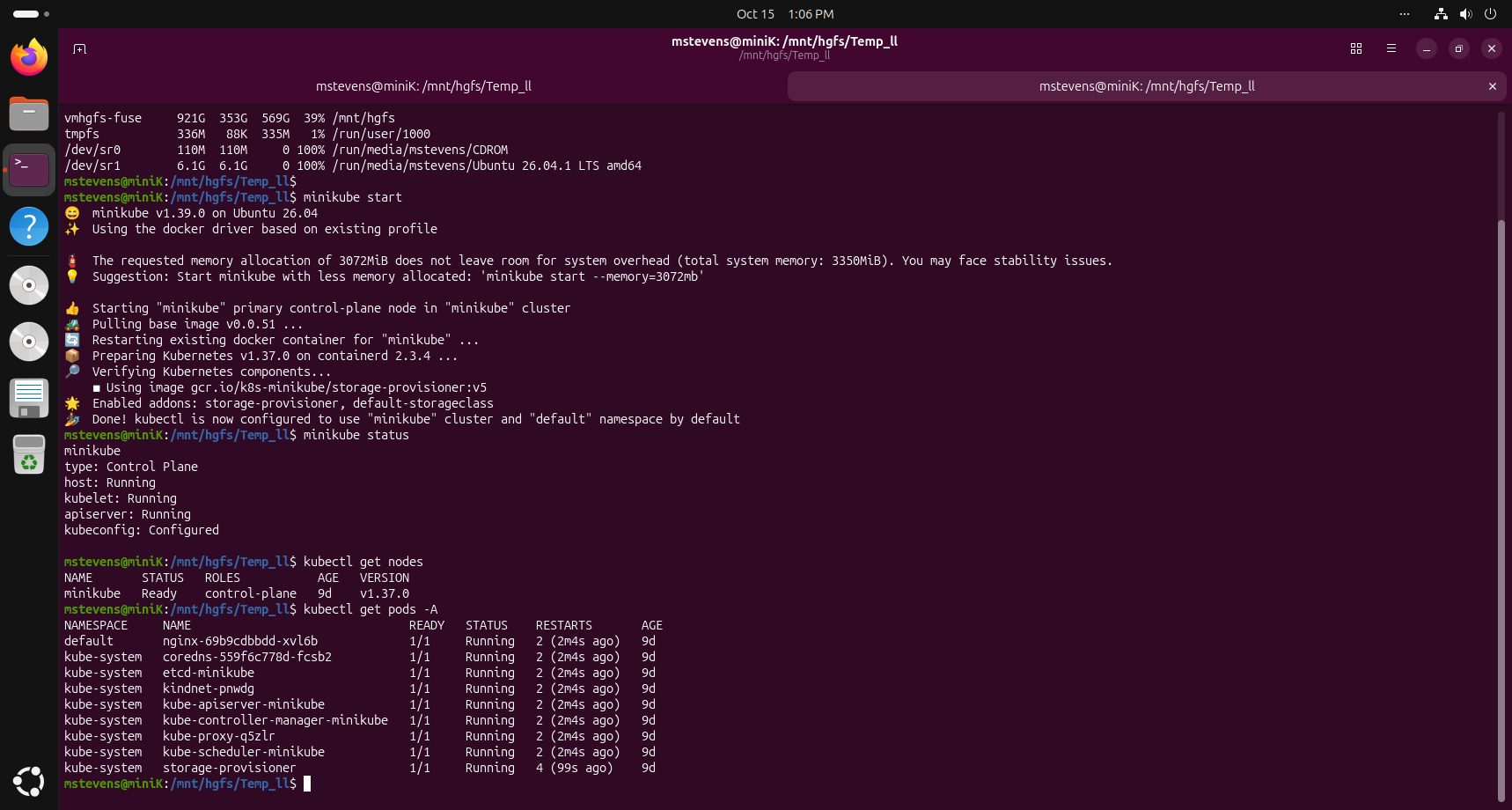1512x810 pixels.
Task: Click the volume icon in the top bar
Action: click(x=1465, y=14)
